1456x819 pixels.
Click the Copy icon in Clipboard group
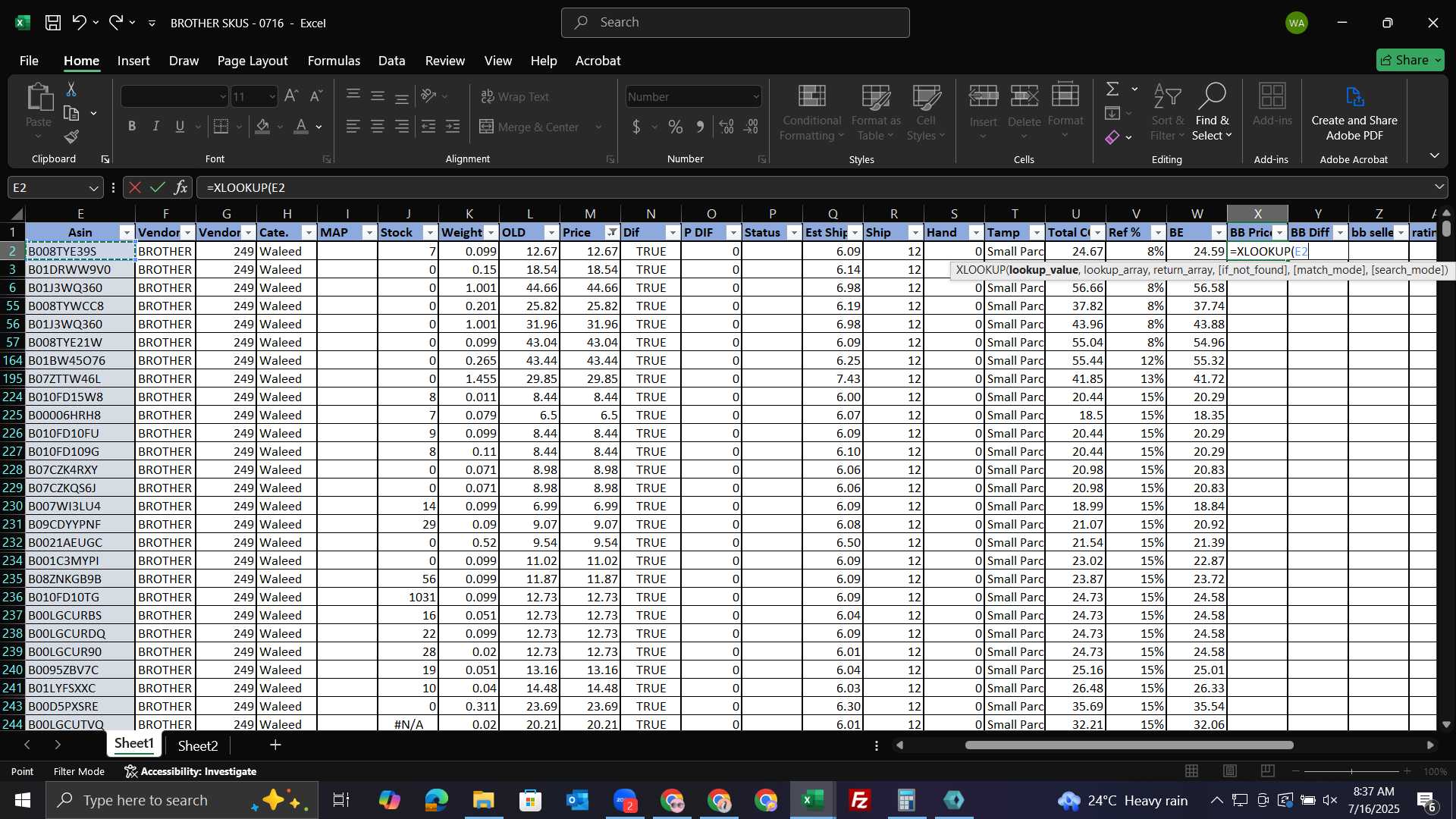(x=71, y=113)
